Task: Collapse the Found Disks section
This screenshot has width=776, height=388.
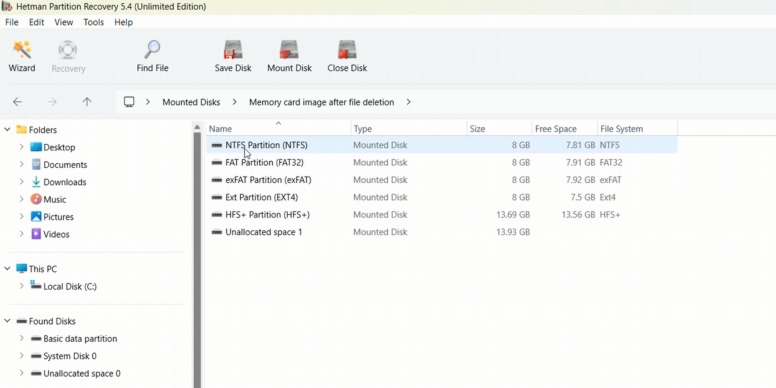Action: pos(7,321)
